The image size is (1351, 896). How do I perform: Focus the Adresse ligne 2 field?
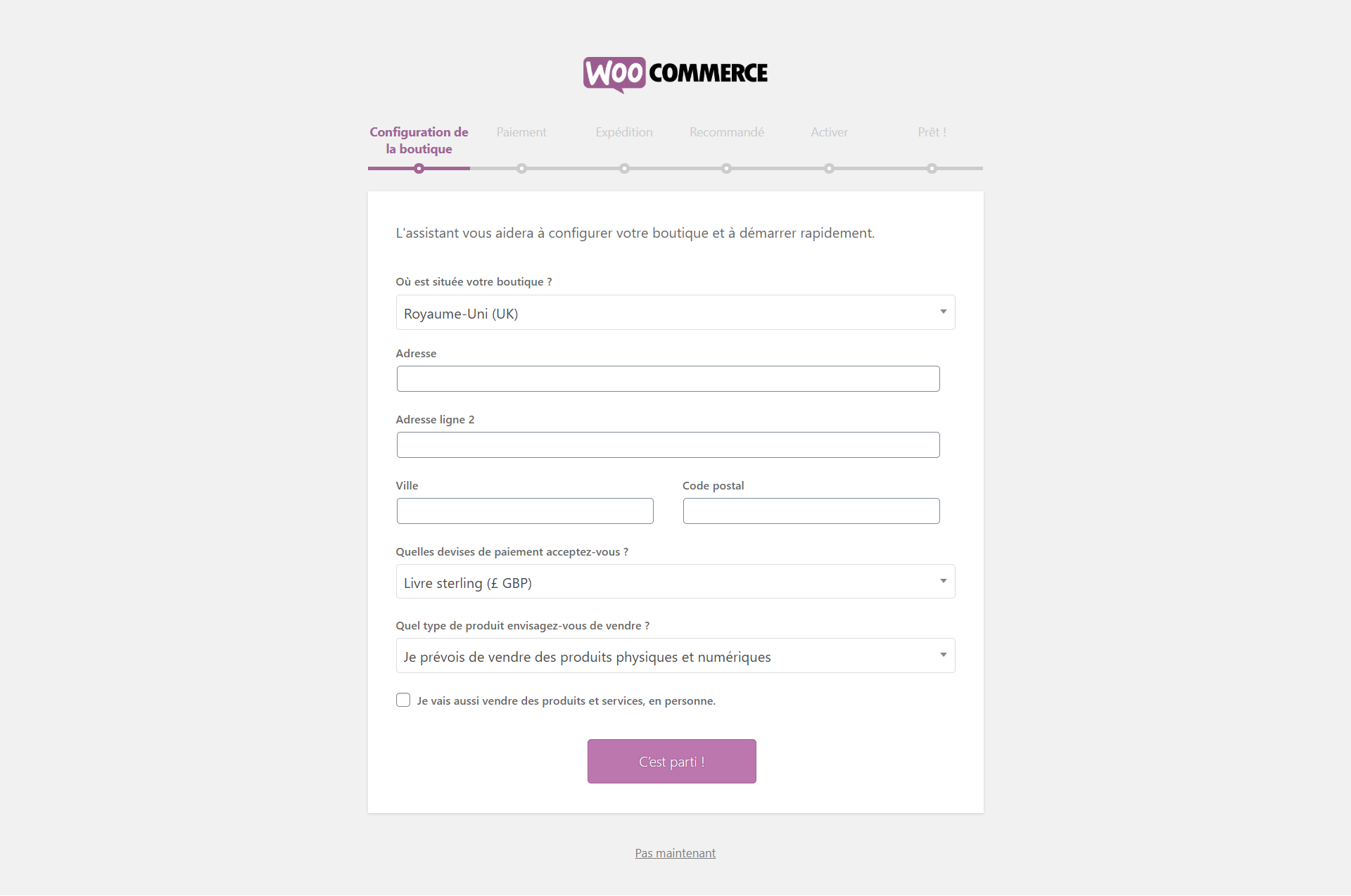click(668, 444)
